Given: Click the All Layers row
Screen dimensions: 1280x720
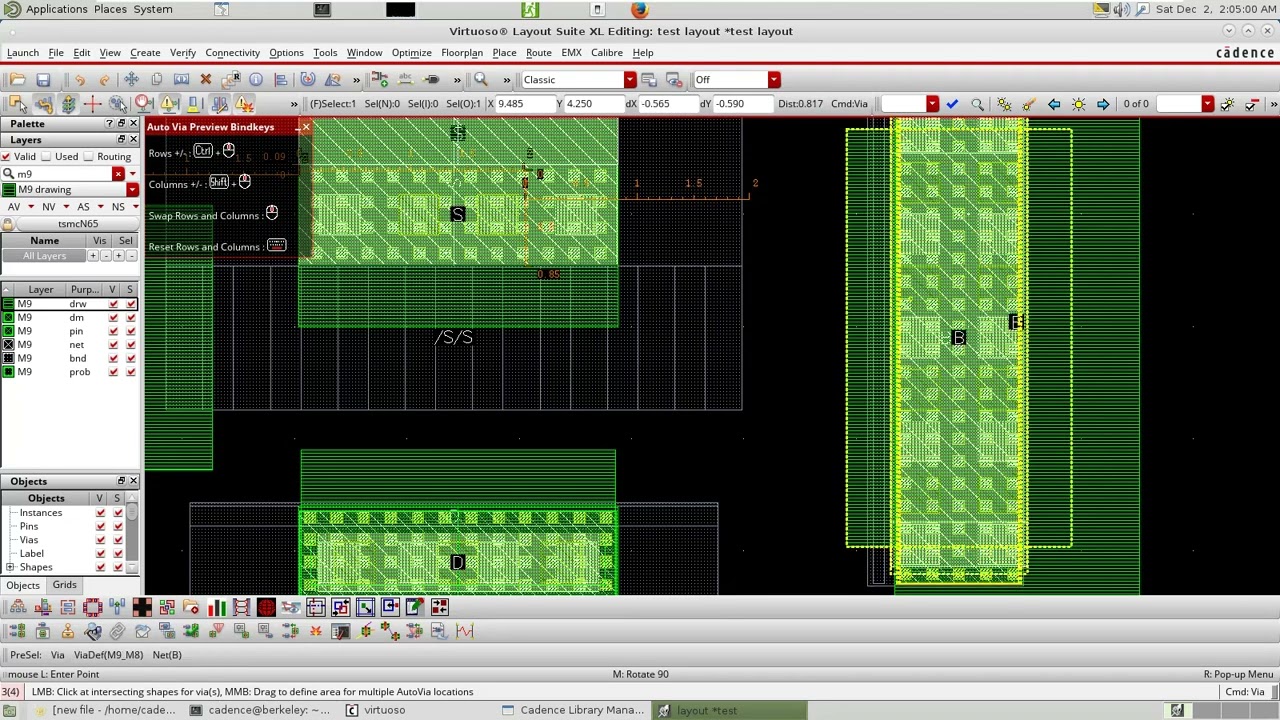Looking at the screenshot, I should click(45, 256).
